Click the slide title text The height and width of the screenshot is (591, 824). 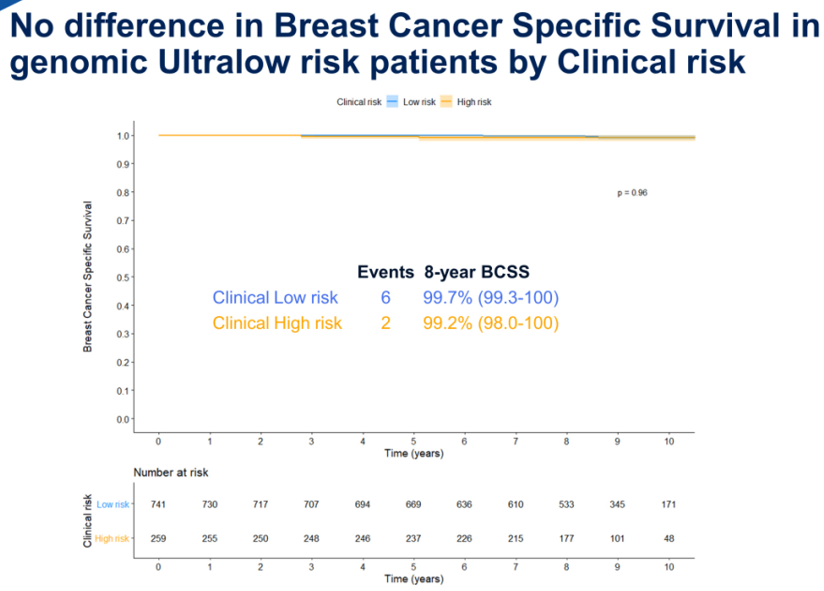[412, 43]
